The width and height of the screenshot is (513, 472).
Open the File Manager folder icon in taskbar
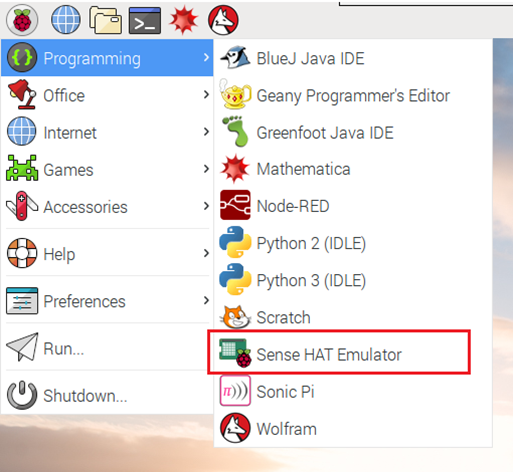105,20
